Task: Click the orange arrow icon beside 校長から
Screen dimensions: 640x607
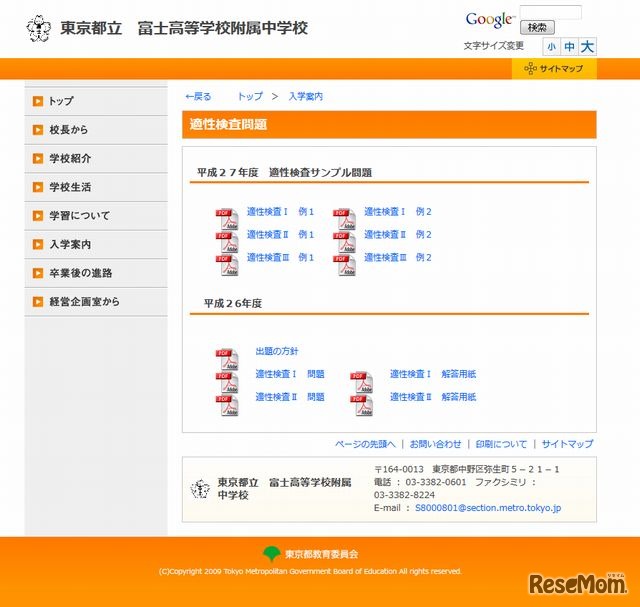Action: (38, 130)
